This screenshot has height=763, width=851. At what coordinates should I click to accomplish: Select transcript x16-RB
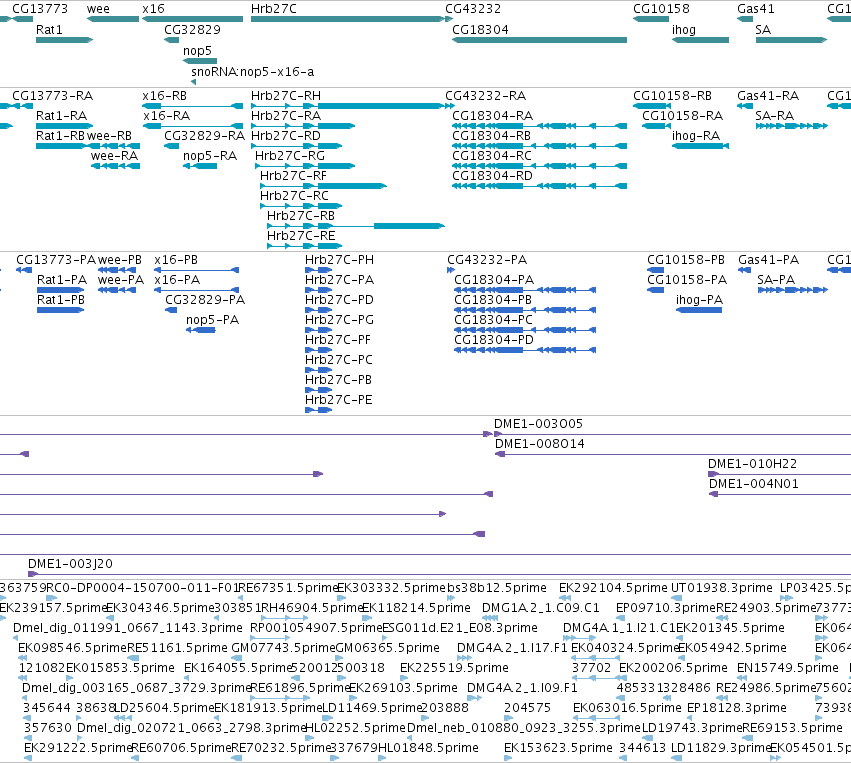coord(164,96)
